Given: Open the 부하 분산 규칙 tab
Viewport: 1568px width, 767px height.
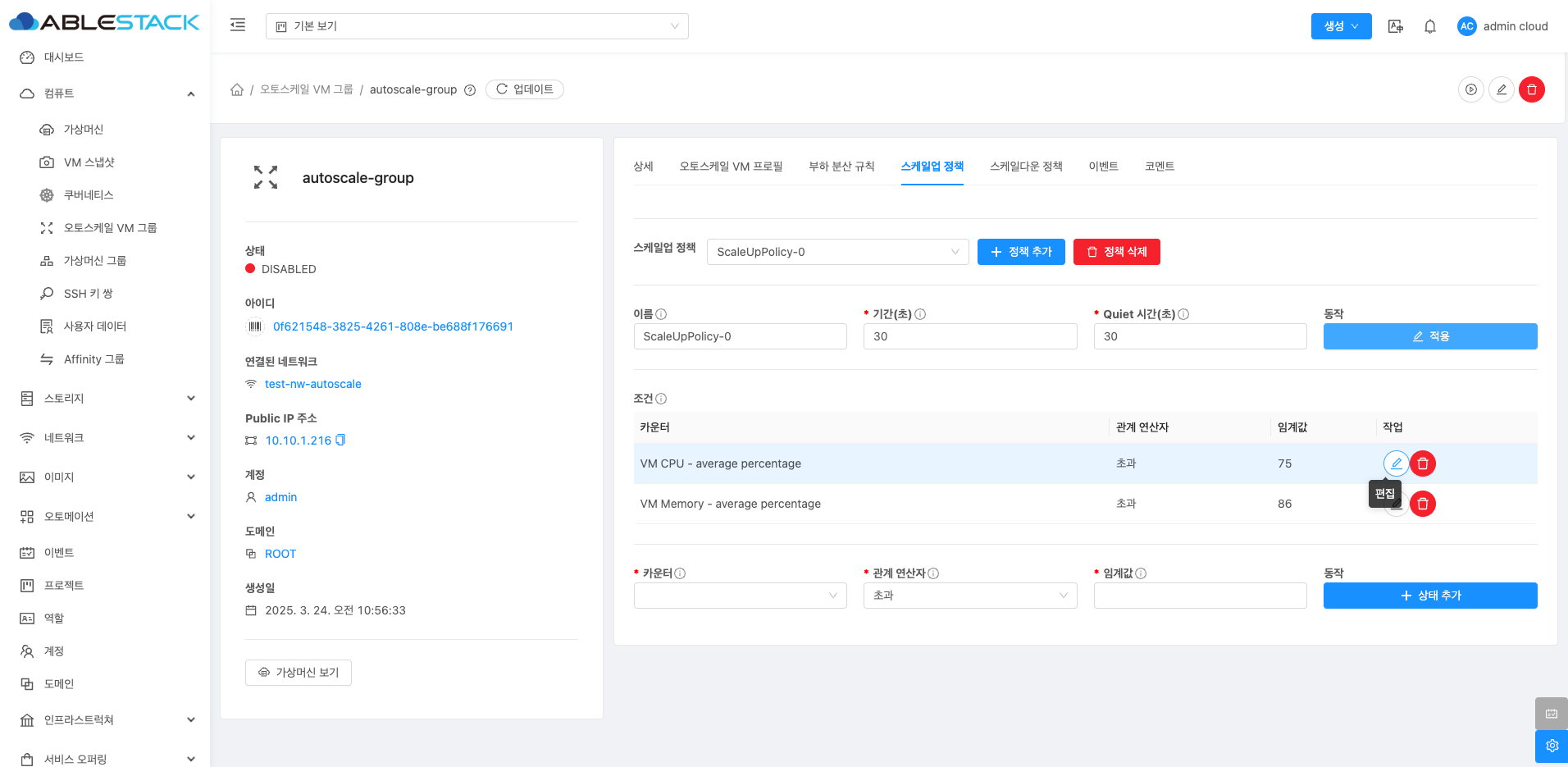Looking at the screenshot, I should 841,167.
